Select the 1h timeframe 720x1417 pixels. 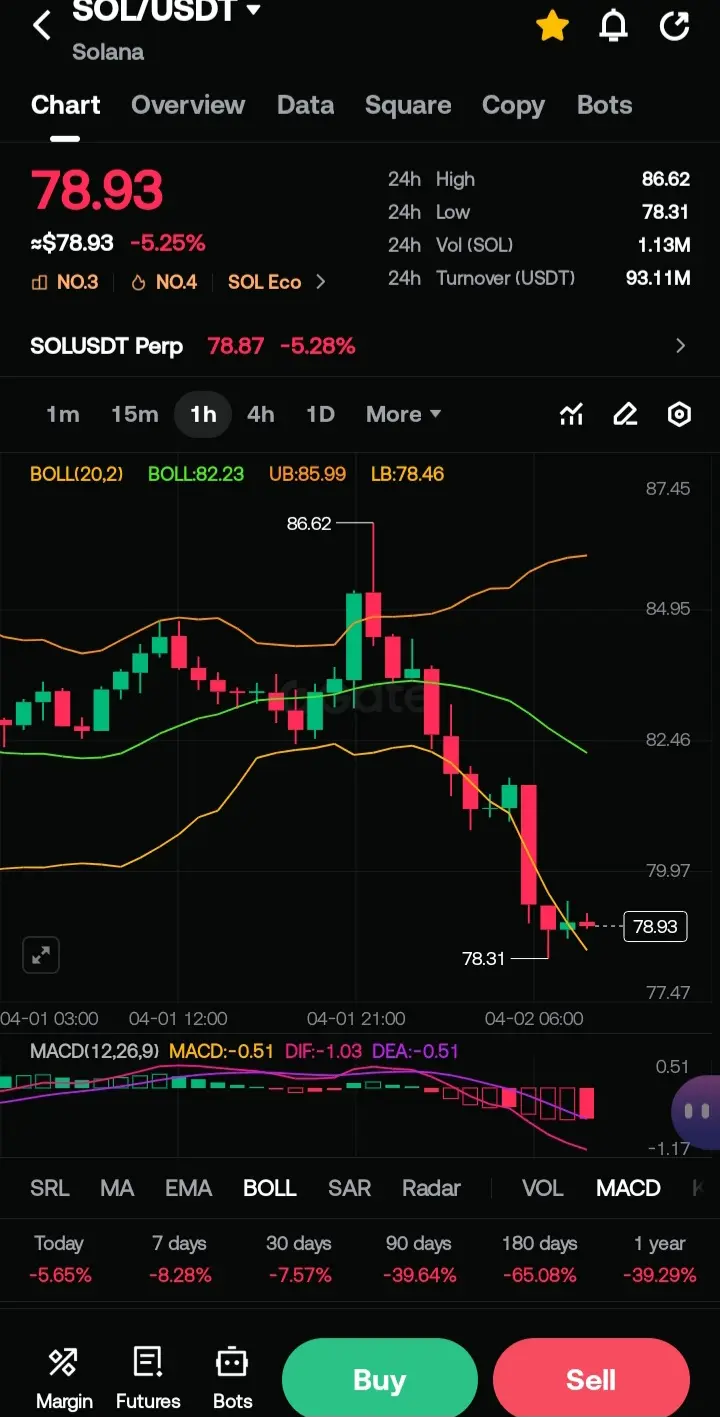click(x=203, y=414)
